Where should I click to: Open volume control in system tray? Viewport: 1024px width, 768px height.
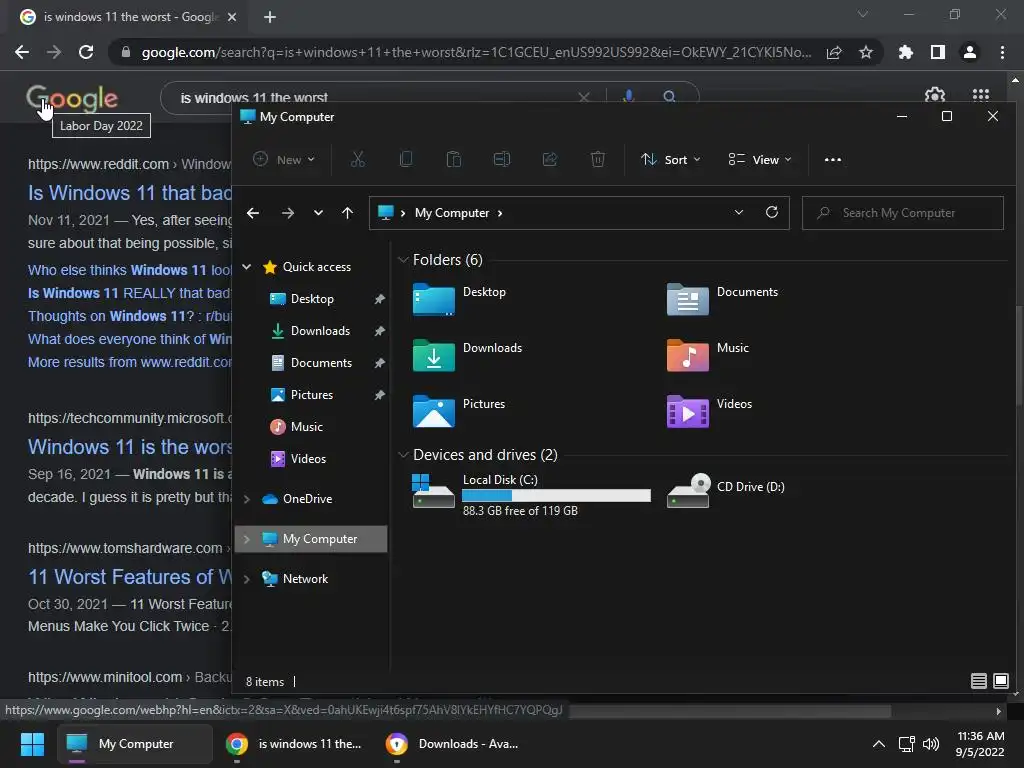pyautogui.click(x=931, y=744)
